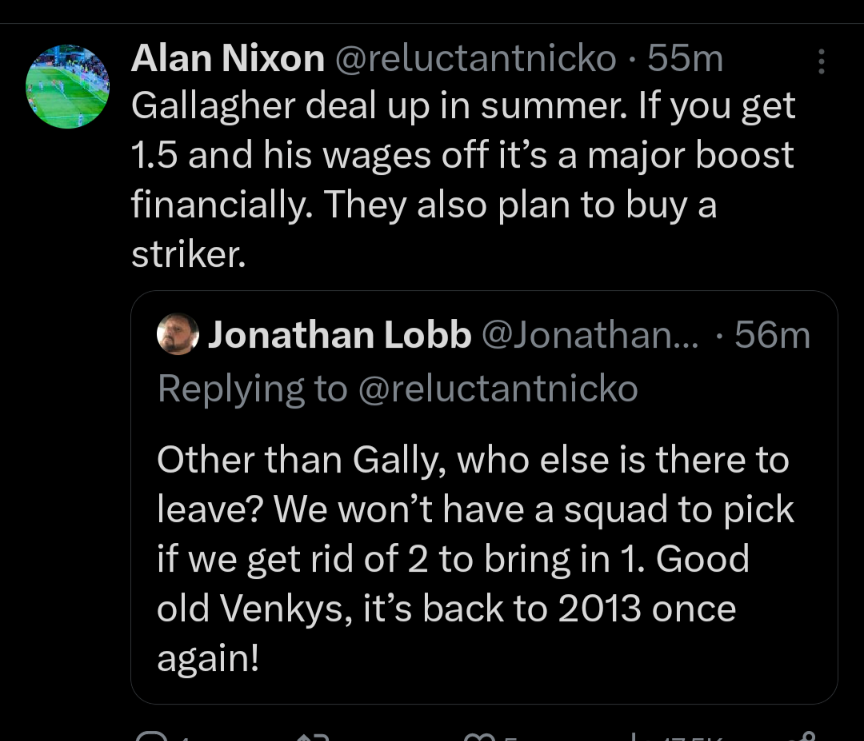Viewport: 864px width, 741px height.
Task: Select the truncated @Jonathan... handle
Action: pyautogui.click(x=590, y=335)
